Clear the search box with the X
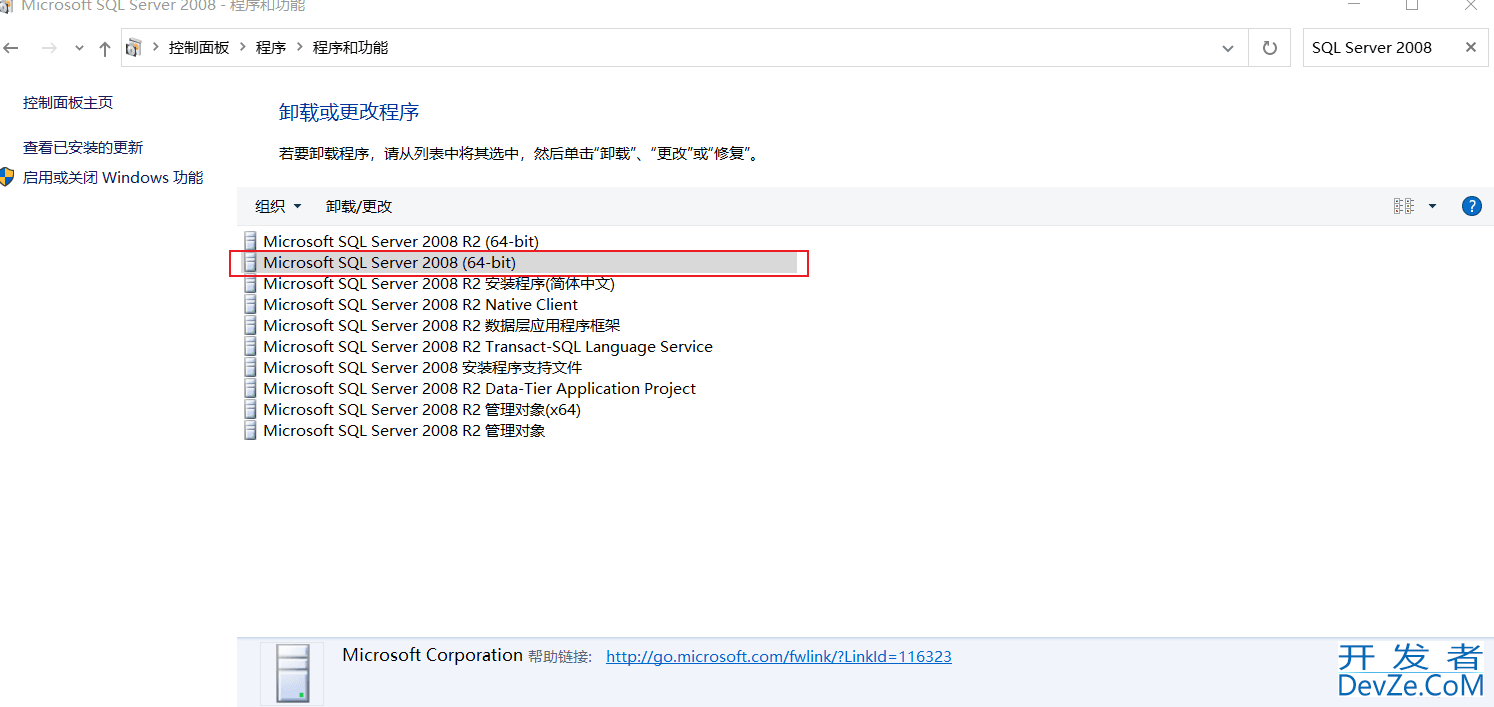Viewport: 1494px width, 707px height. coord(1471,47)
